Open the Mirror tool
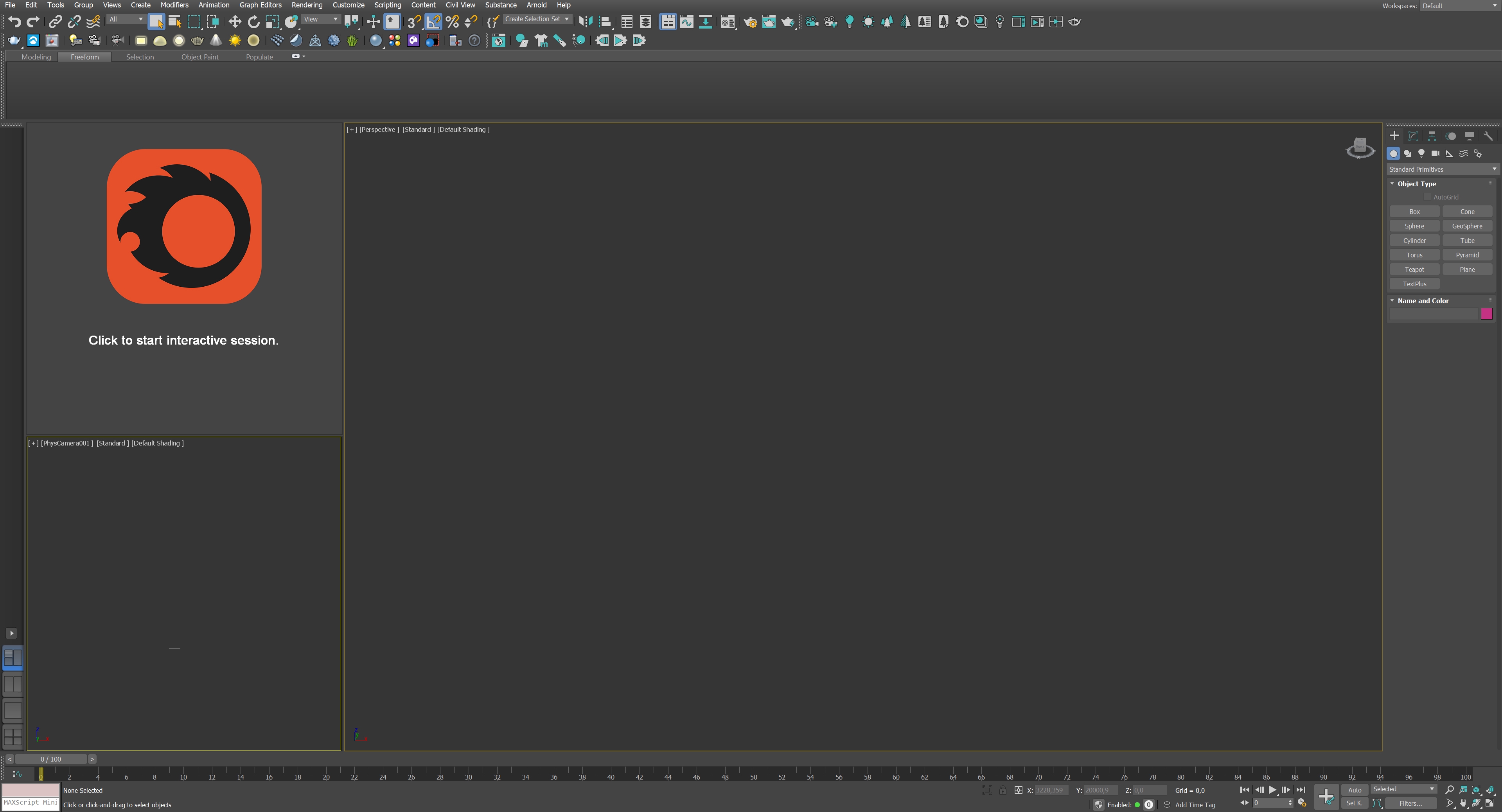Screen dimensions: 1502x812 pos(586,22)
